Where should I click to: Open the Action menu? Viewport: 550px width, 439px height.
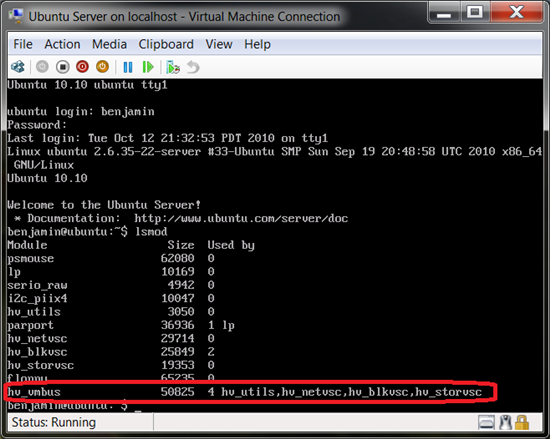pos(62,45)
